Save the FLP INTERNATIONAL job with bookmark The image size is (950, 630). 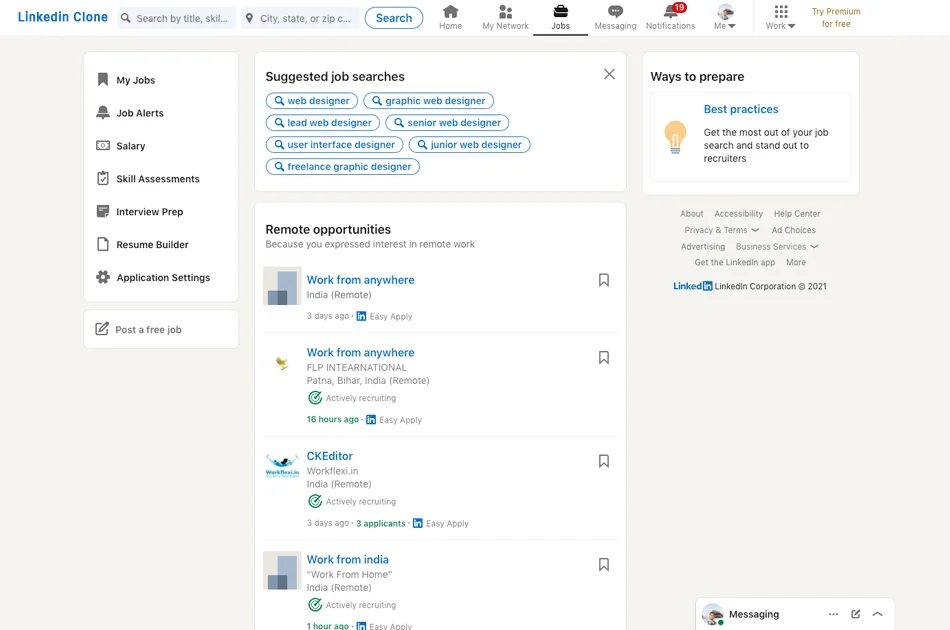click(x=603, y=357)
